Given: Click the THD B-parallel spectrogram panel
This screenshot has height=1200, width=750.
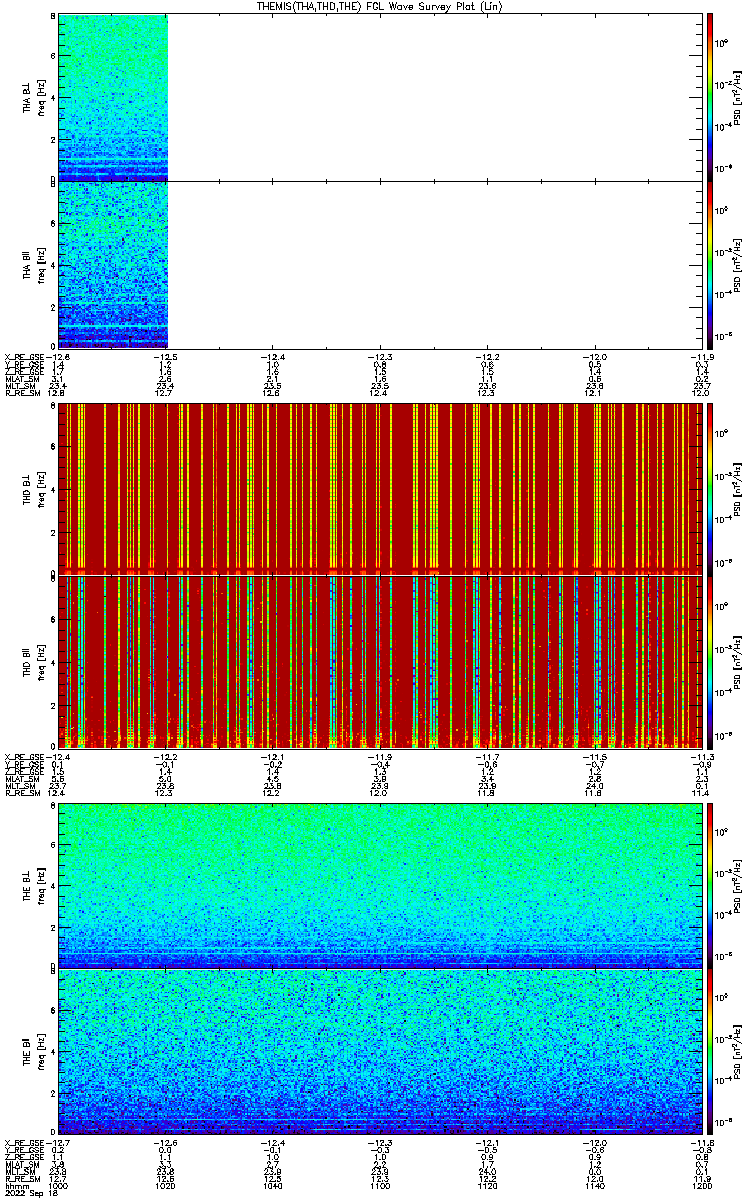Looking at the screenshot, I should click(x=379, y=661).
